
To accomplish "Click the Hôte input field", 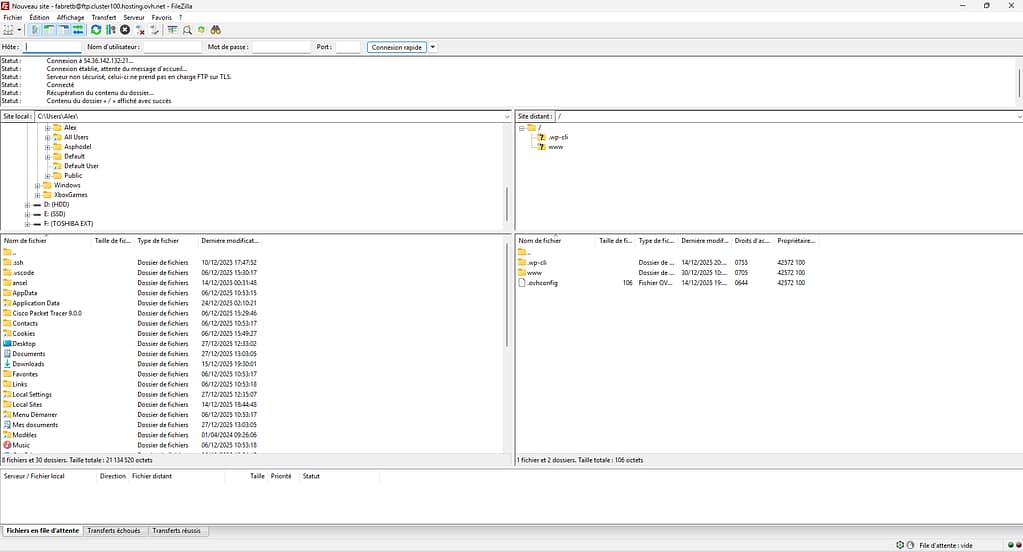I will pyautogui.click(x=52, y=47).
